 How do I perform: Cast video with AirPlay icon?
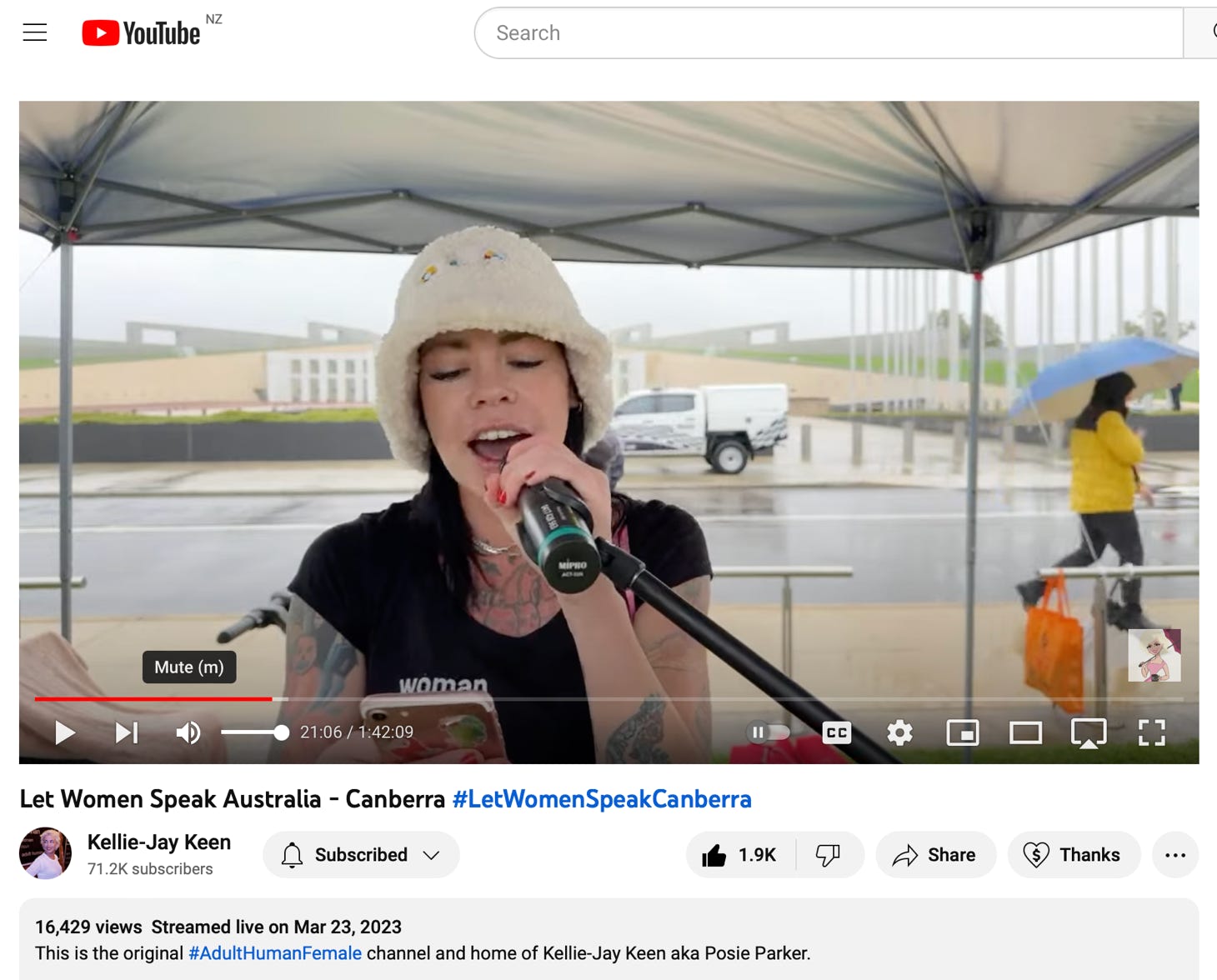1088,732
